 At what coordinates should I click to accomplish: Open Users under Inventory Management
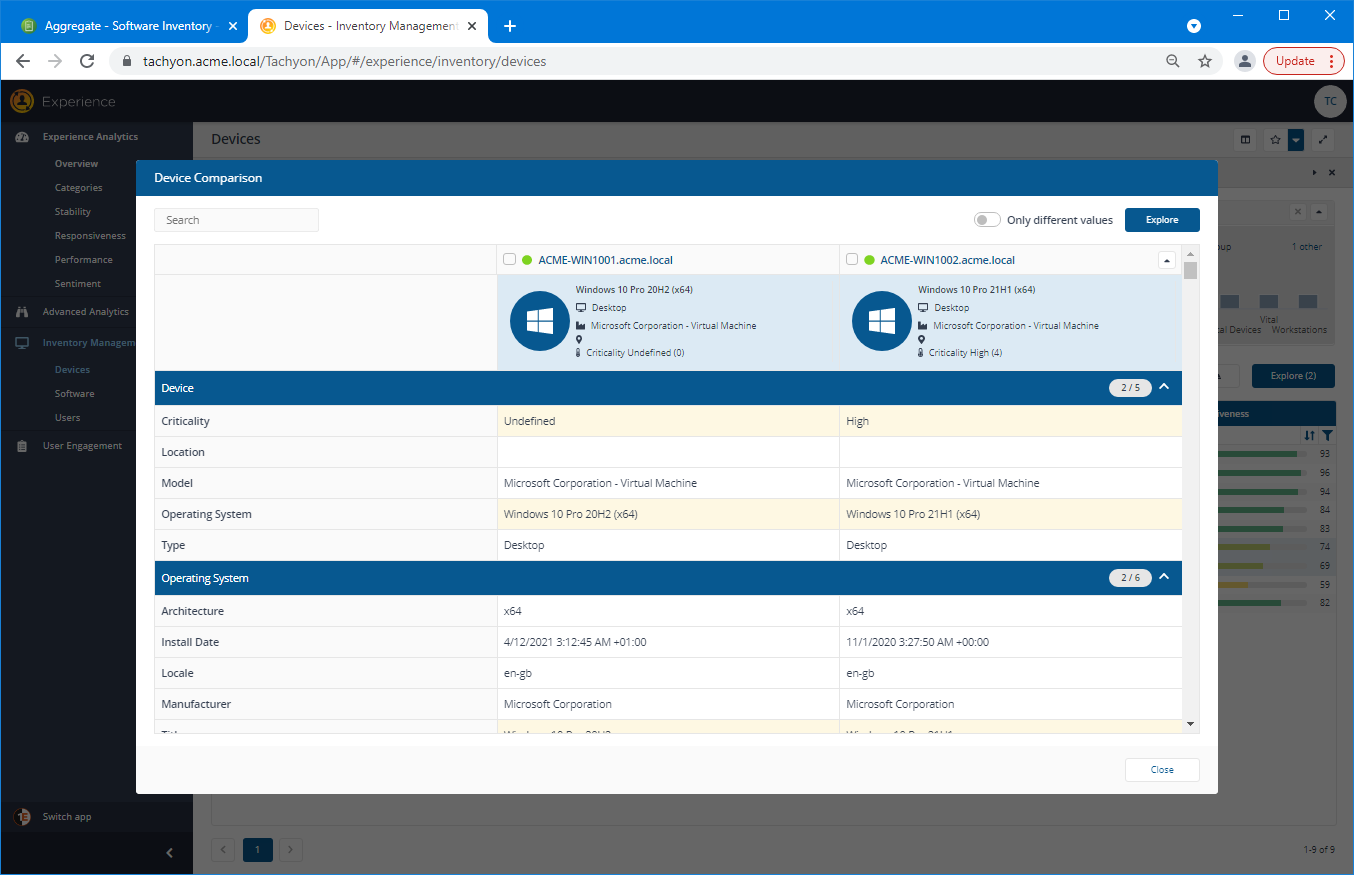coord(67,418)
